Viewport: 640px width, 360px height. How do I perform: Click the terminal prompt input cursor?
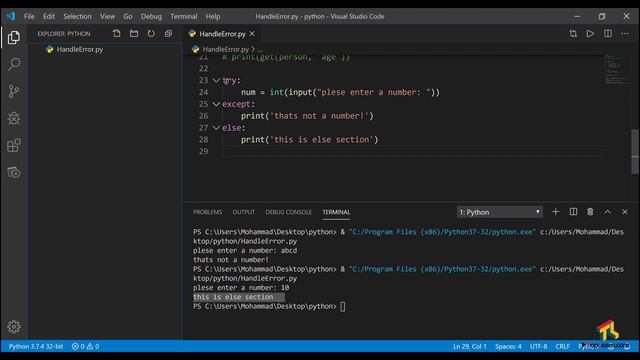pos(342,307)
